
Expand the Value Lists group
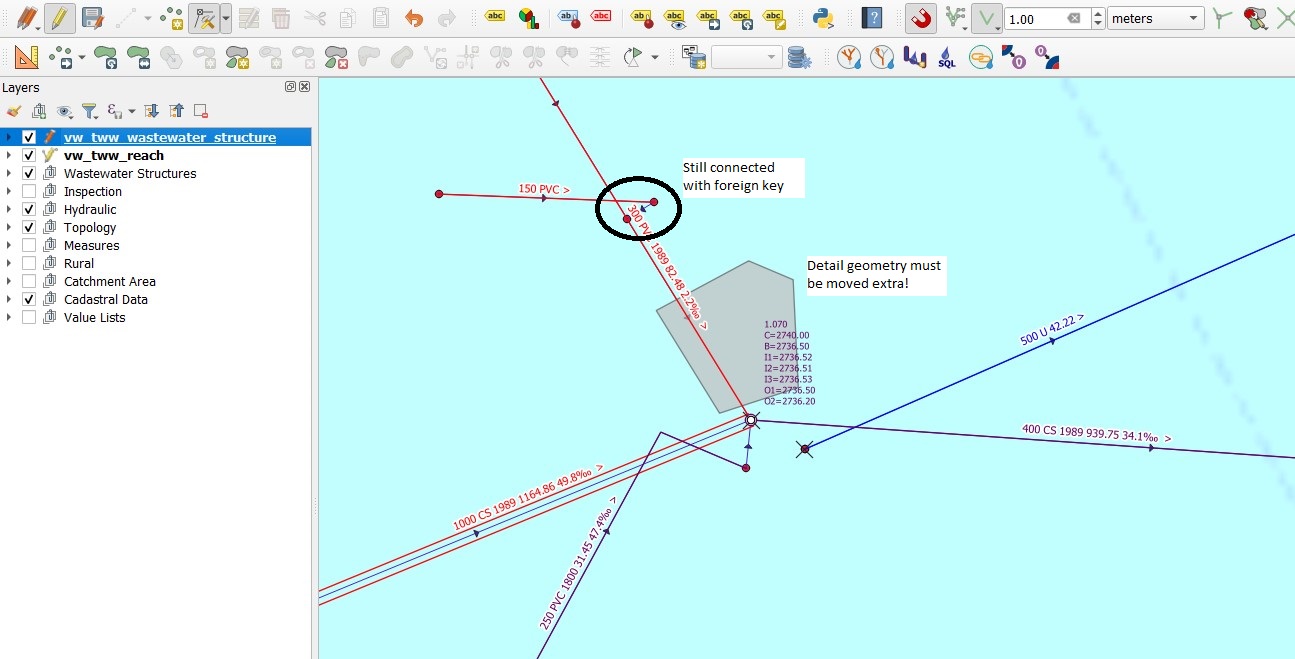(x=9, y=317)
